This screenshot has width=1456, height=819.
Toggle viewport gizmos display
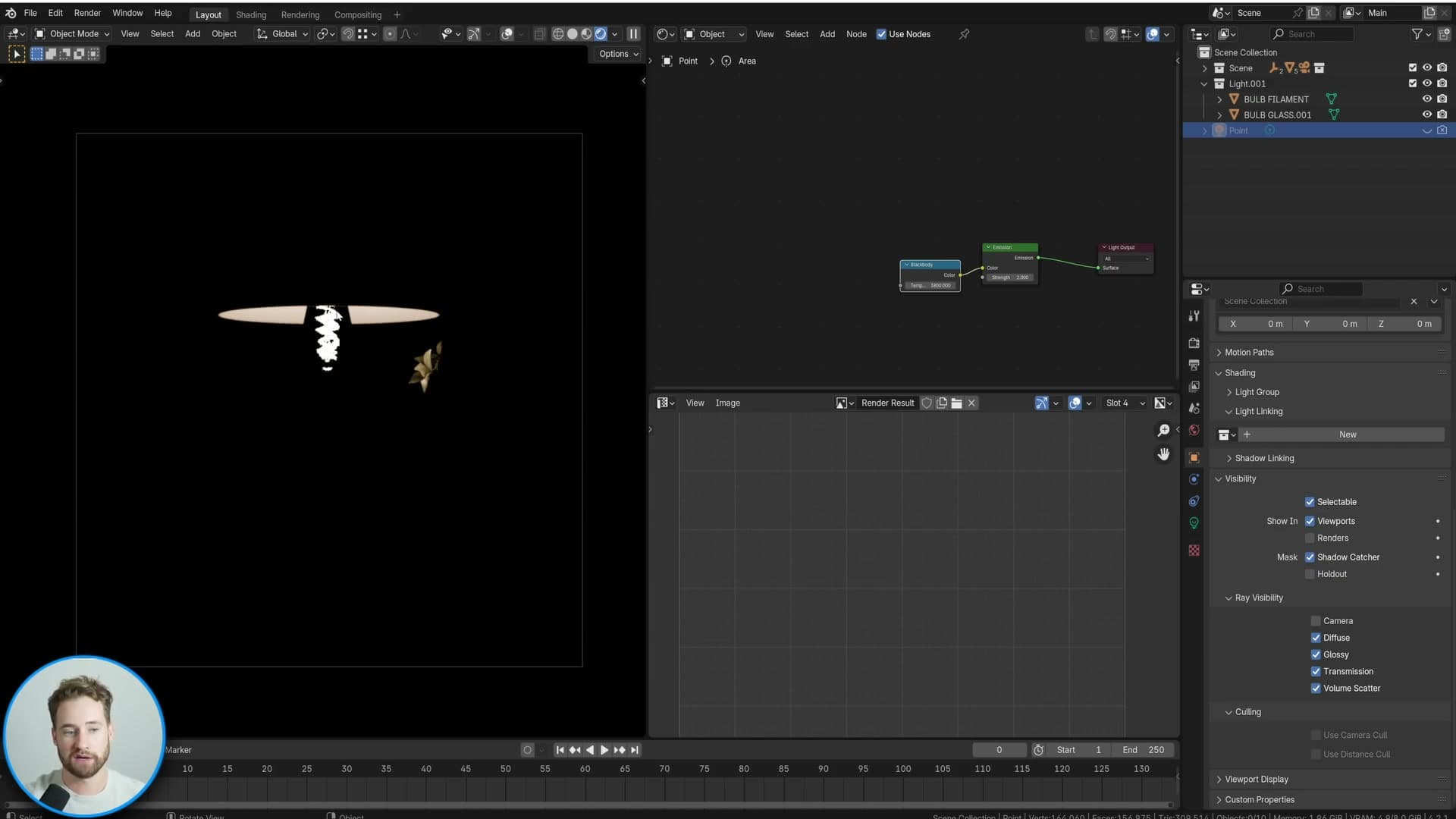(474, 34)
